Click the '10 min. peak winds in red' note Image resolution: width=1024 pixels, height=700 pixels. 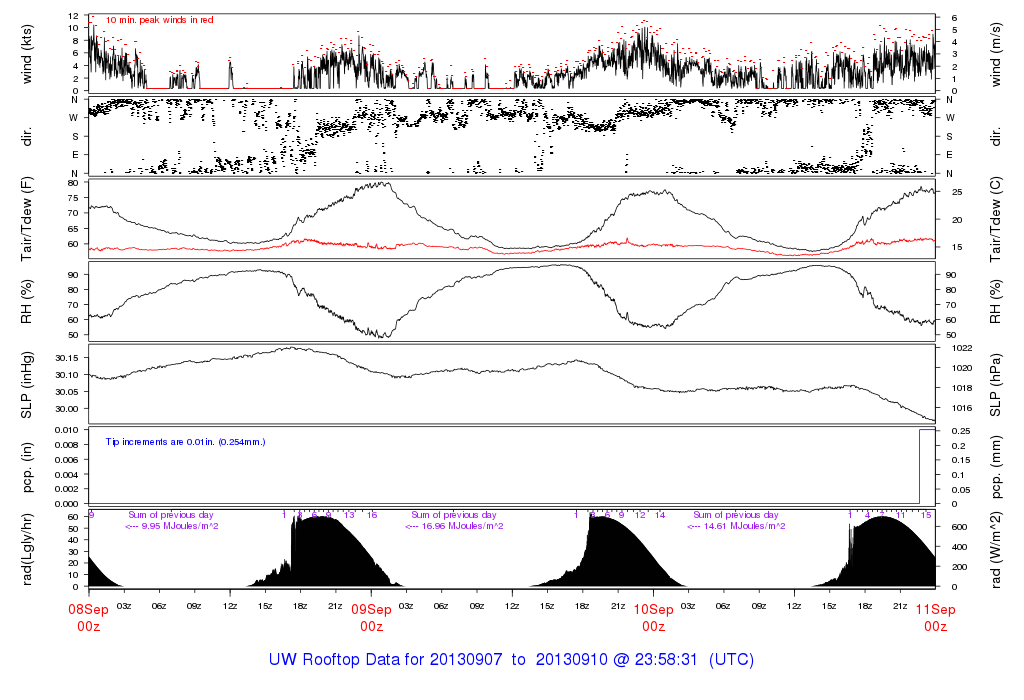point(159,20)
